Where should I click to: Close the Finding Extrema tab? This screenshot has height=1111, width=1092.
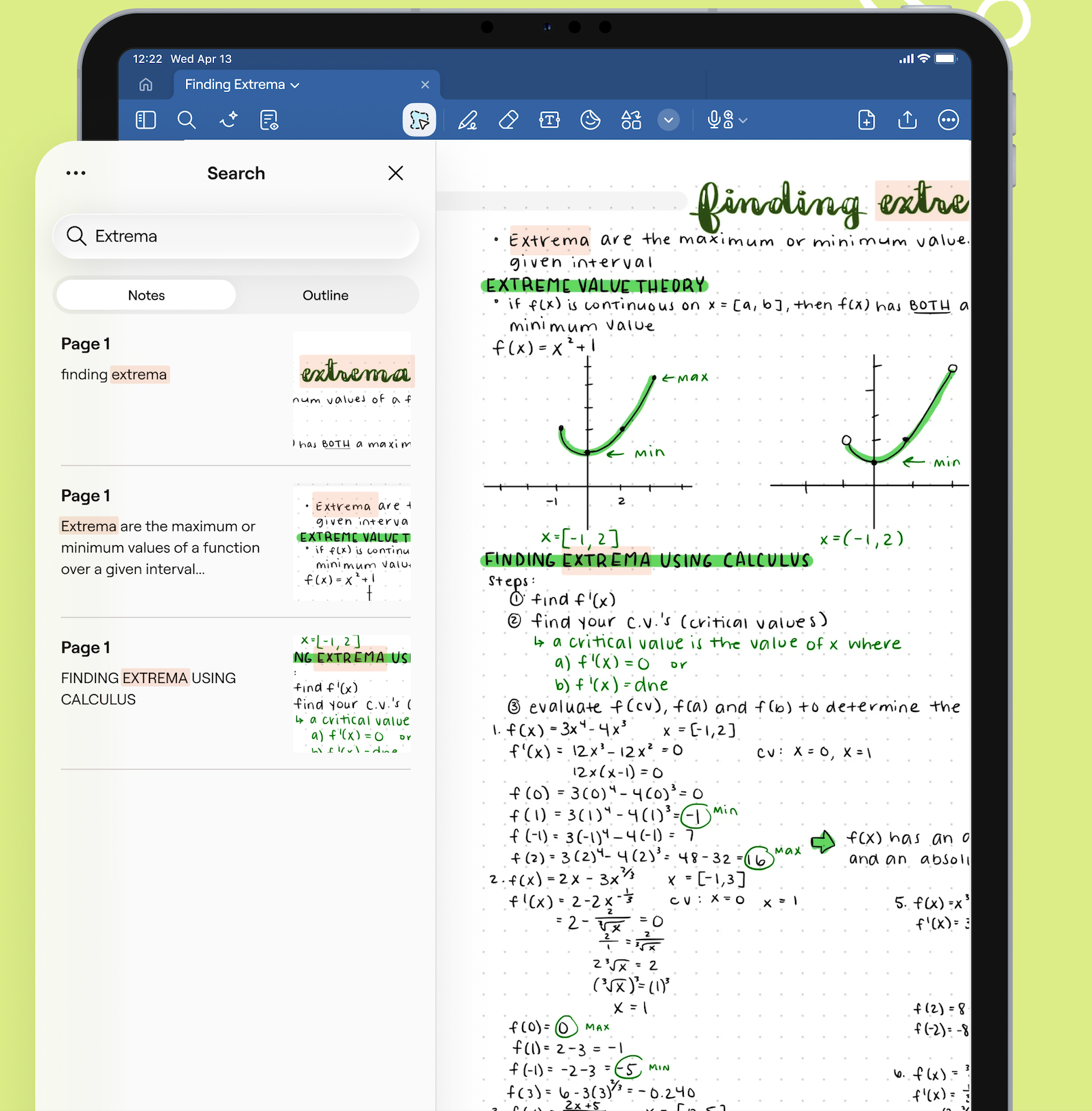[425, 84]
